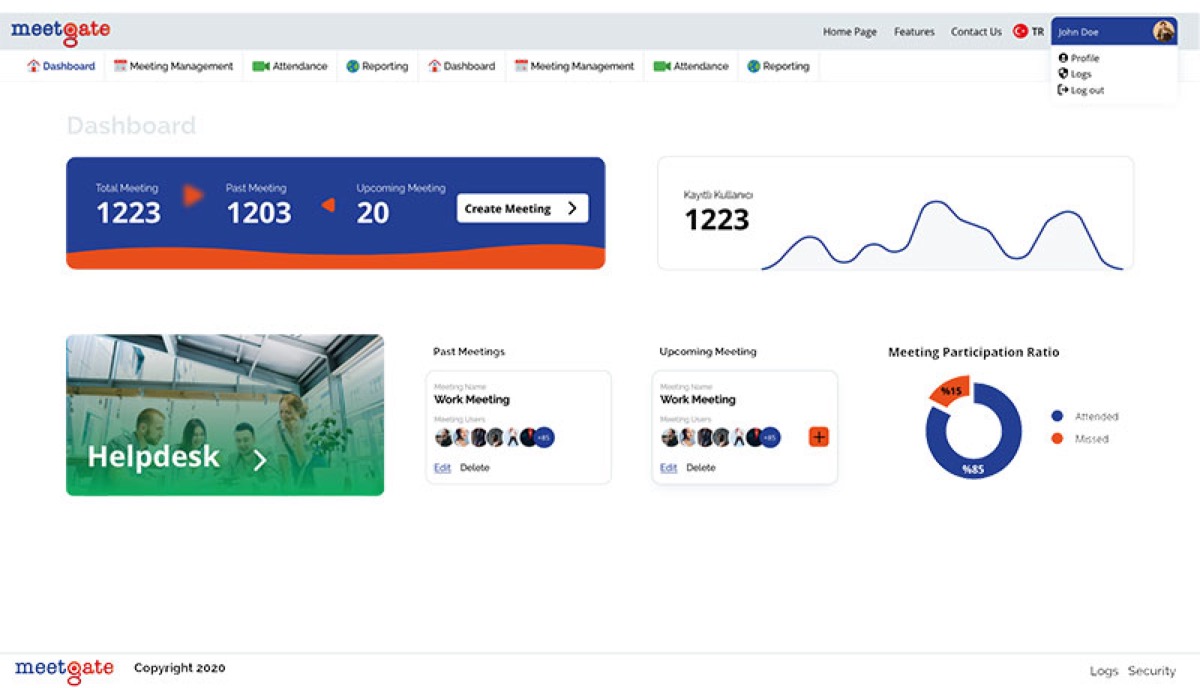
Task: Click the Dashboard page heading
Action: pyautogui.click(x=131, y=126)
